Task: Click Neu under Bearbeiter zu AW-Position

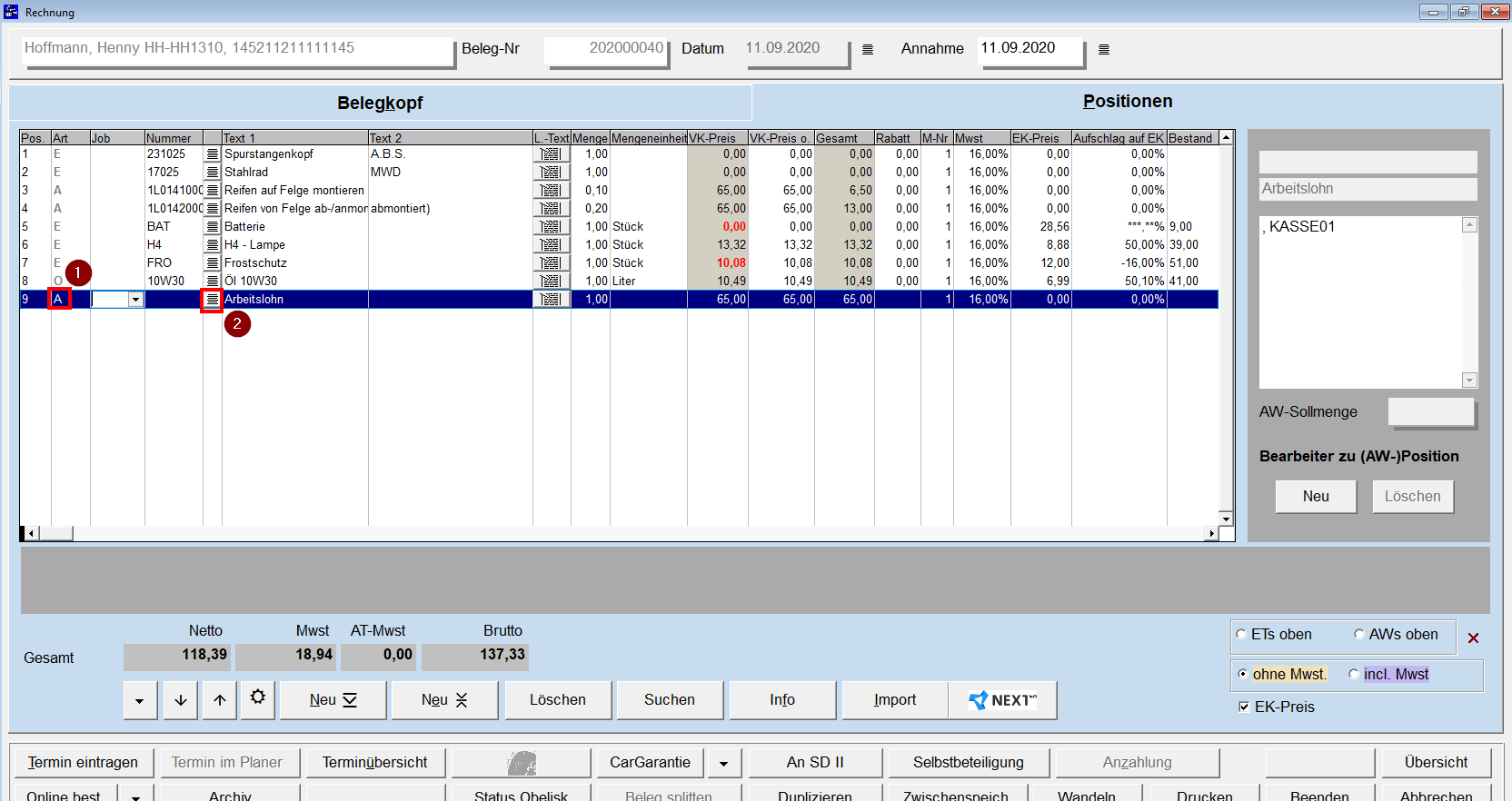Action: pos(1316,497)
